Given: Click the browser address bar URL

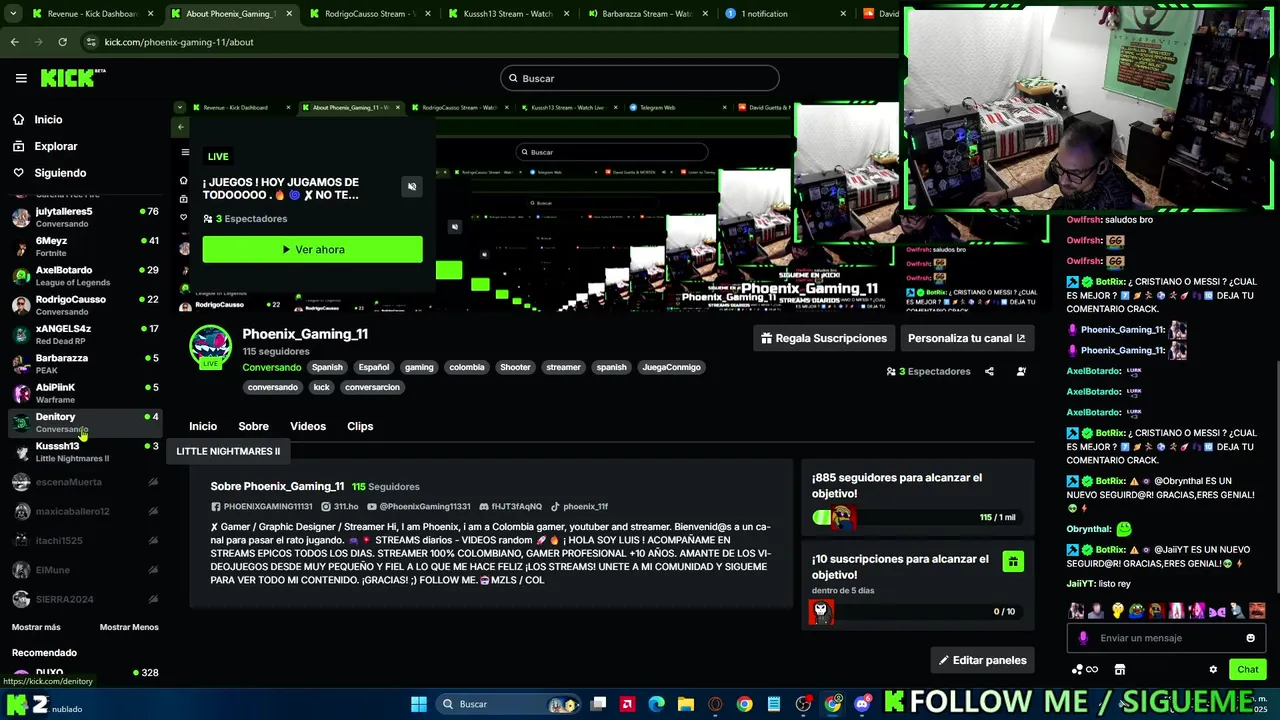Looking at the screenshot, I should pyautogui.click(x=179, y=42).
